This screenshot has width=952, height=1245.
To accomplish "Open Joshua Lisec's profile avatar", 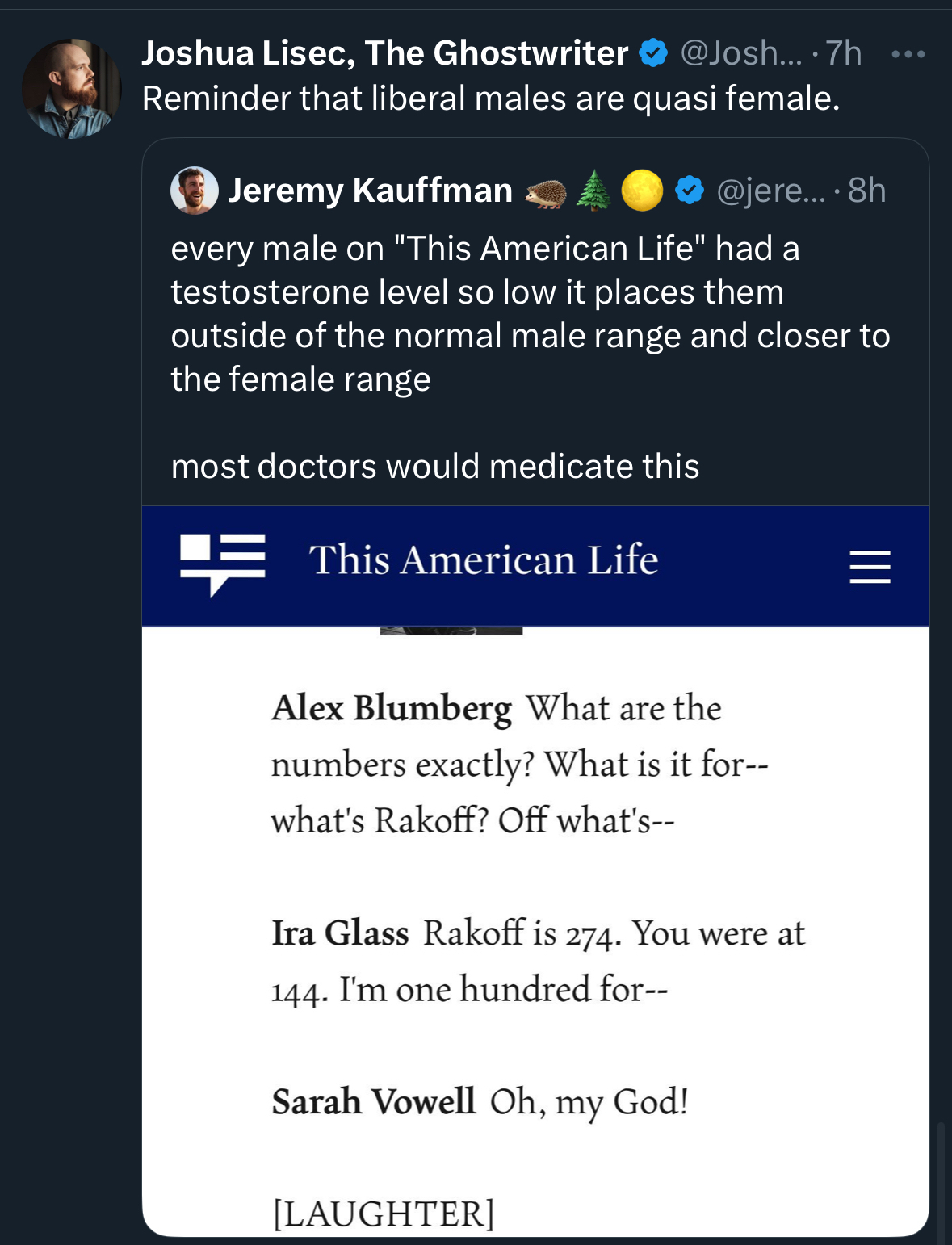I will [71, 89].
